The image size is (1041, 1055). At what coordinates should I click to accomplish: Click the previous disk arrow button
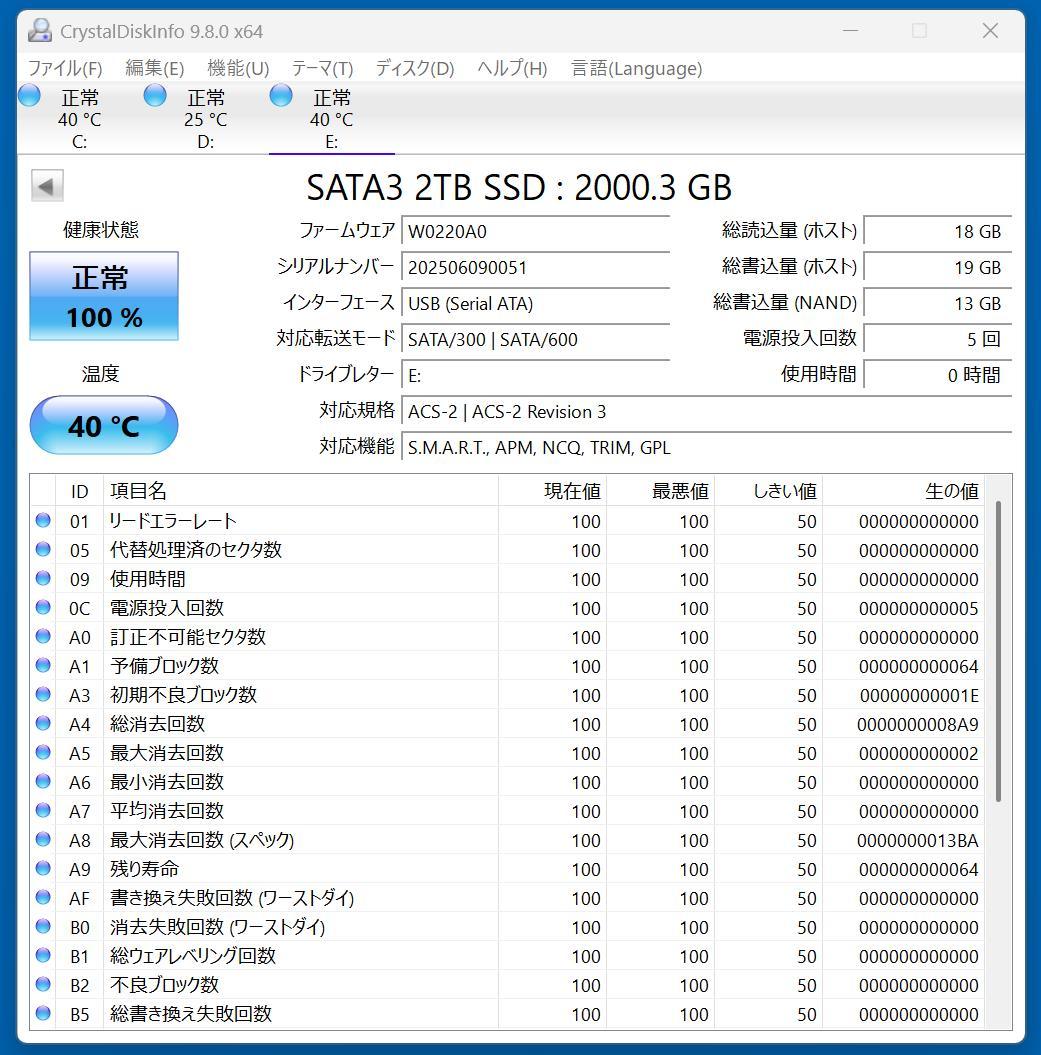(x=47, y=186)
